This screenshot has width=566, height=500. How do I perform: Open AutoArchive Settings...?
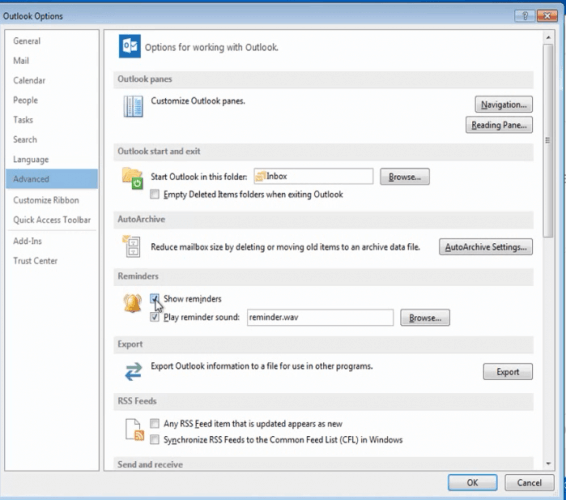tap(486, 247)
